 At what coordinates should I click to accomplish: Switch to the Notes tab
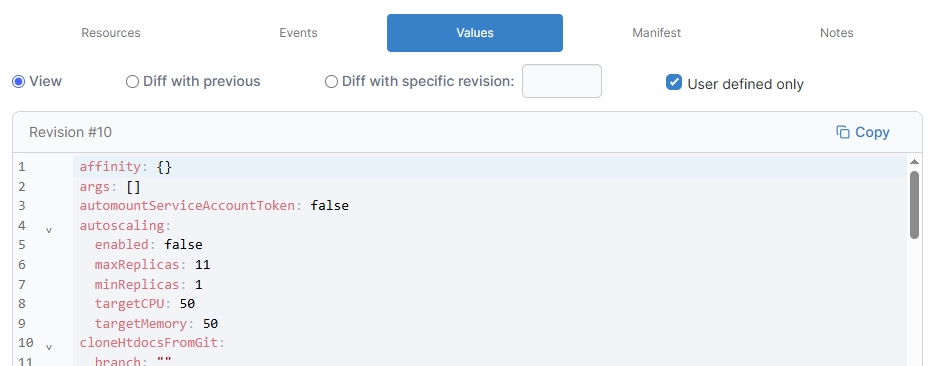837,33
